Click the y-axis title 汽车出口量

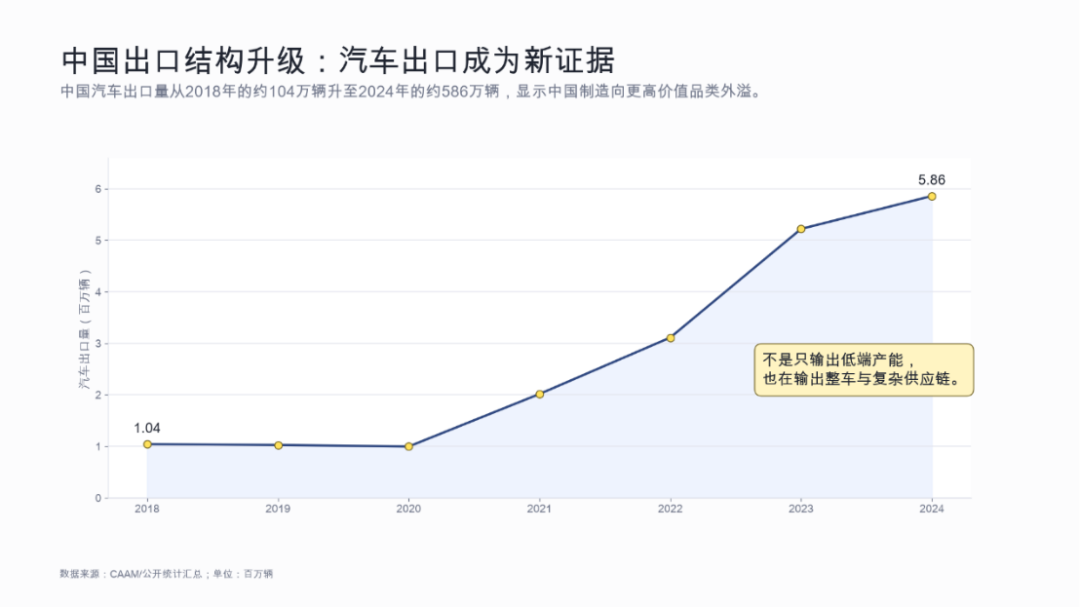pyautogui.click(x=85, y=329)
